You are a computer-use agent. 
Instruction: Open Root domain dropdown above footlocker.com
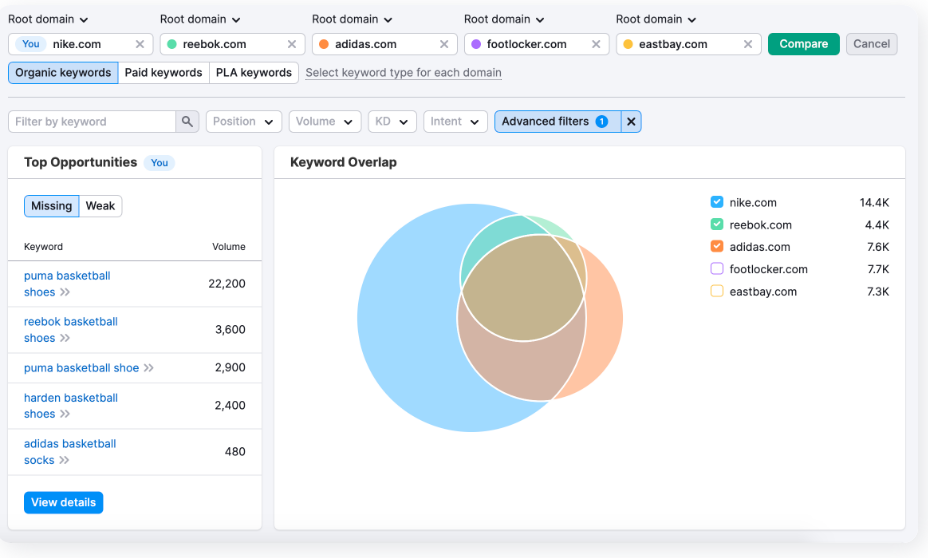[504, 20]
